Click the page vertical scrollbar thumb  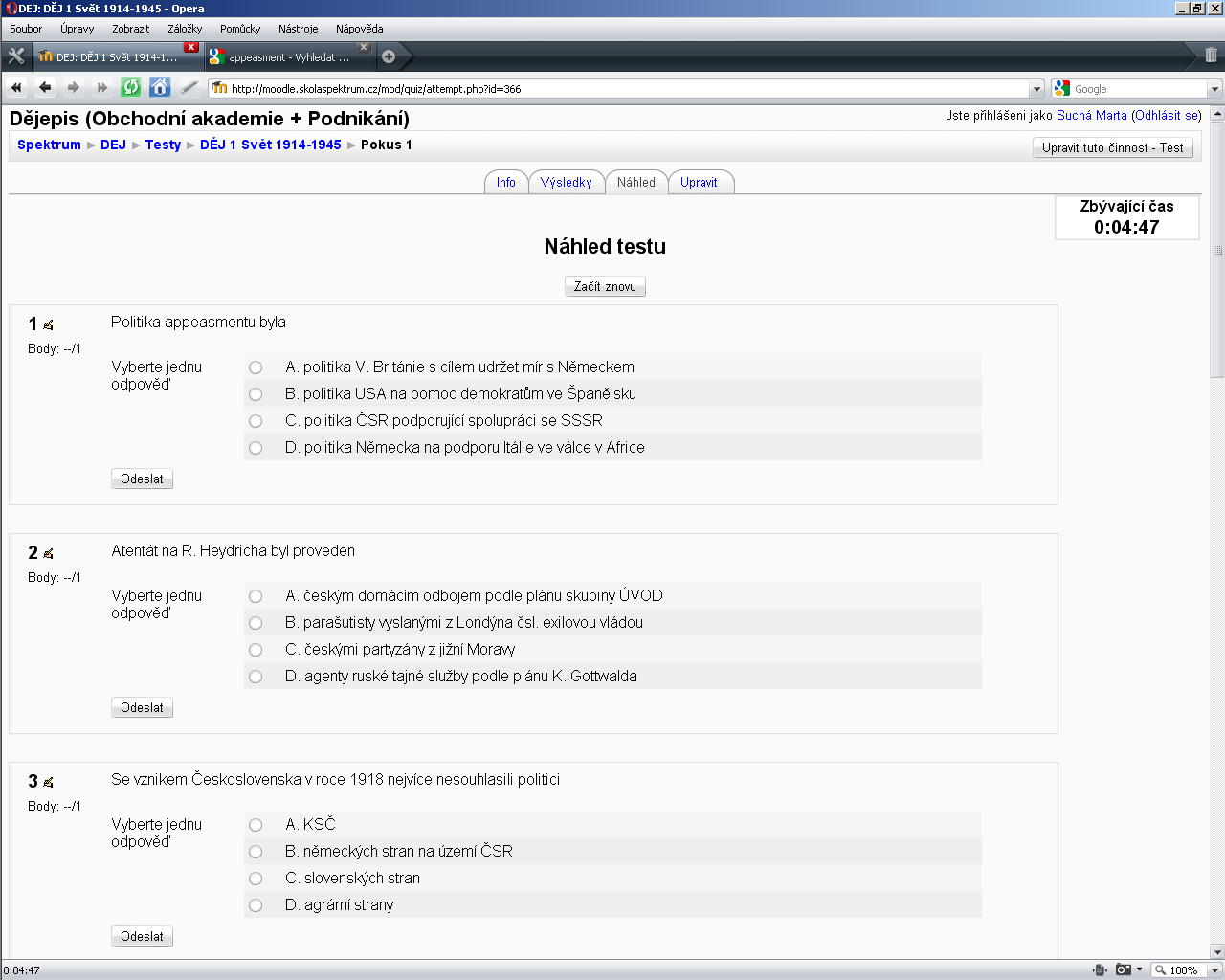[1217, 251]
